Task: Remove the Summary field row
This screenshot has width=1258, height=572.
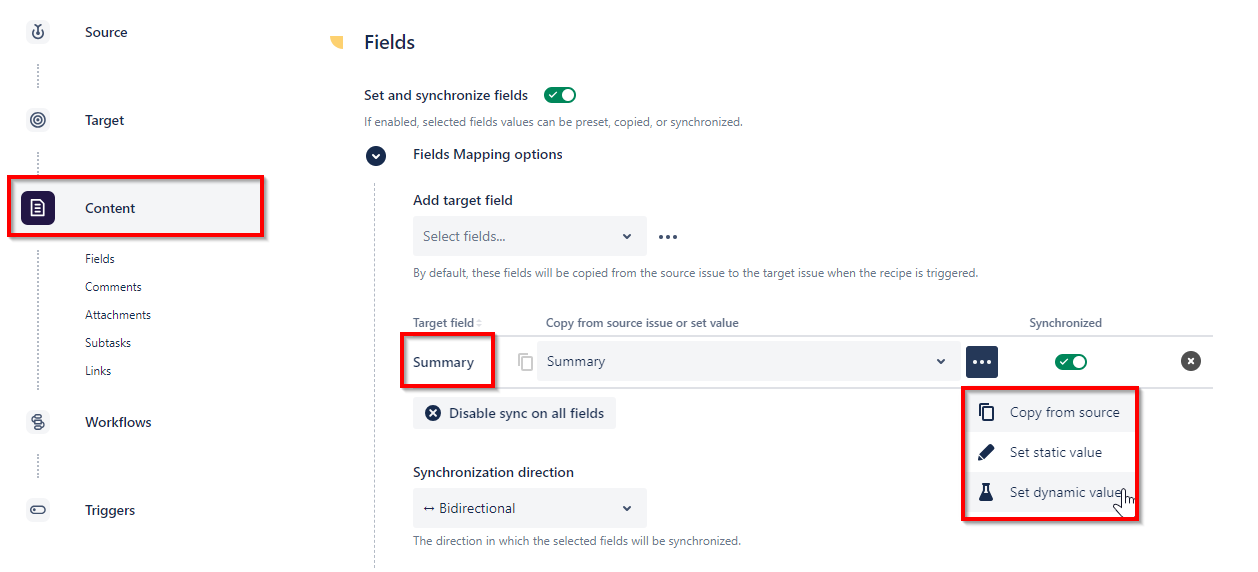Action: [x=1190, y=361]
